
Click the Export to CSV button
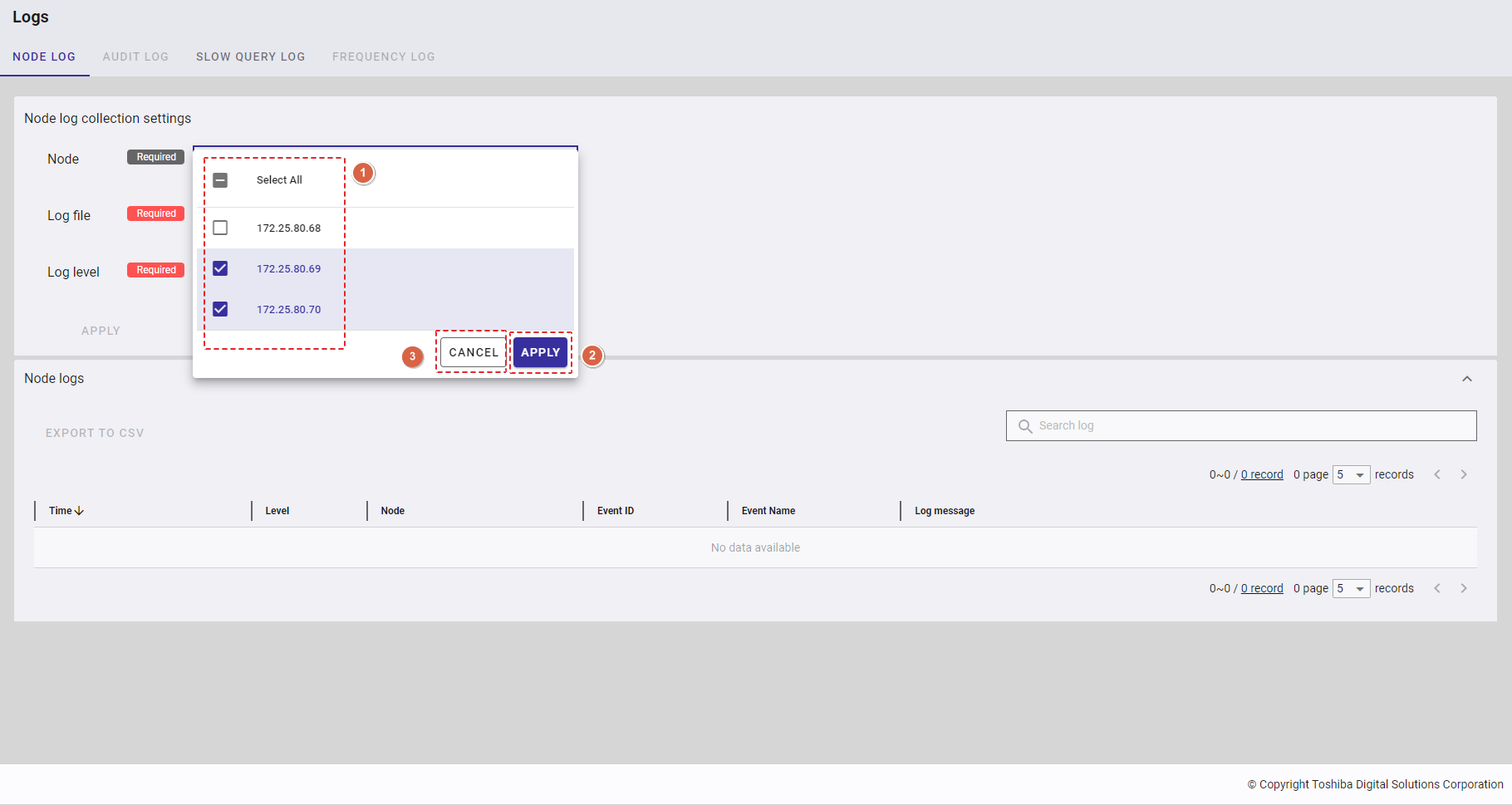coord(95,433)
